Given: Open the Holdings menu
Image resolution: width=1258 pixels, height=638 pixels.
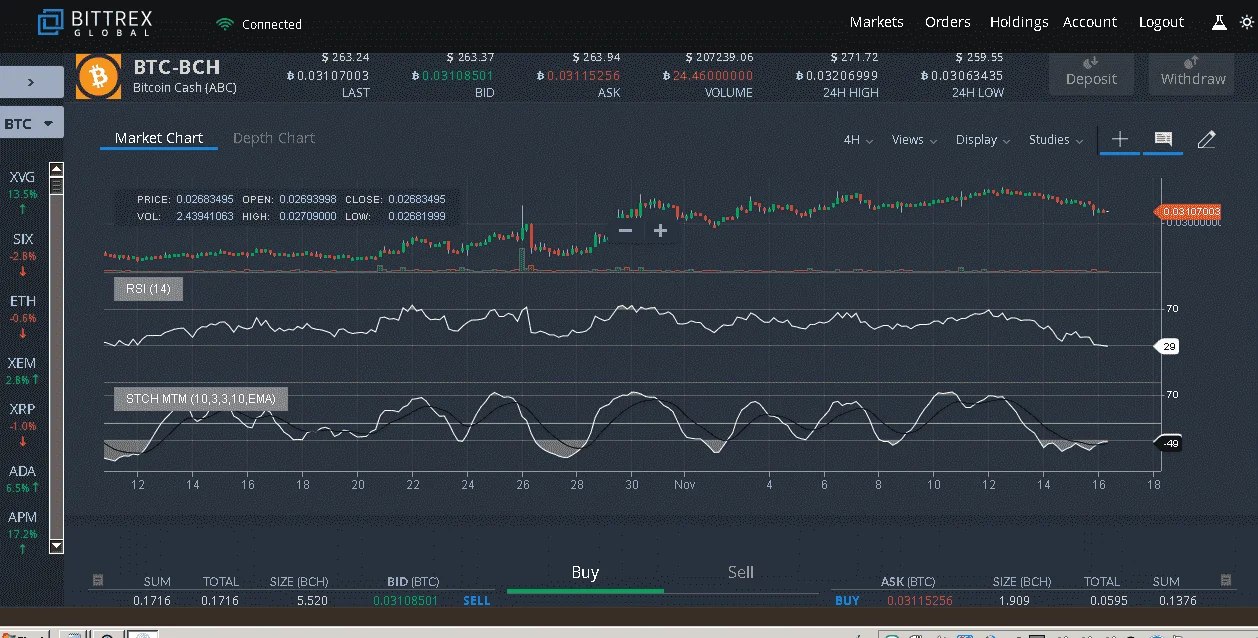Looking at the screenshot, I should [1019, 22].
